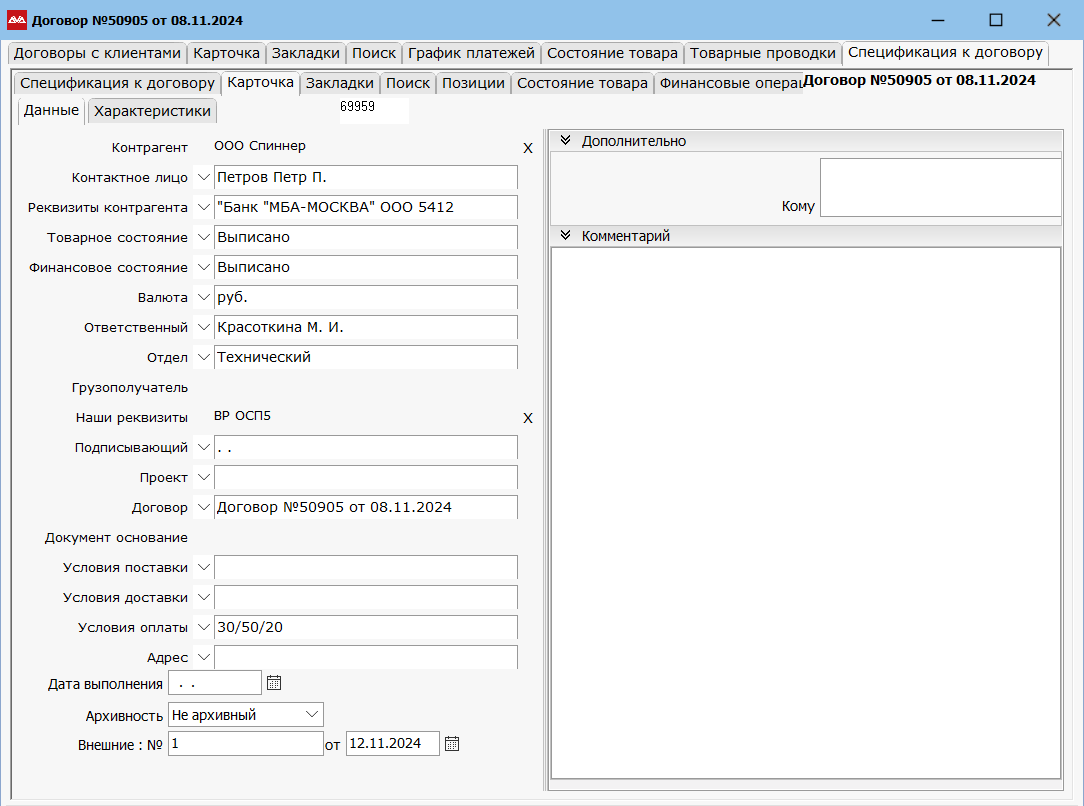Collapse the Комментарий section chevron
1084x806 pixels.
click(566, 235)
